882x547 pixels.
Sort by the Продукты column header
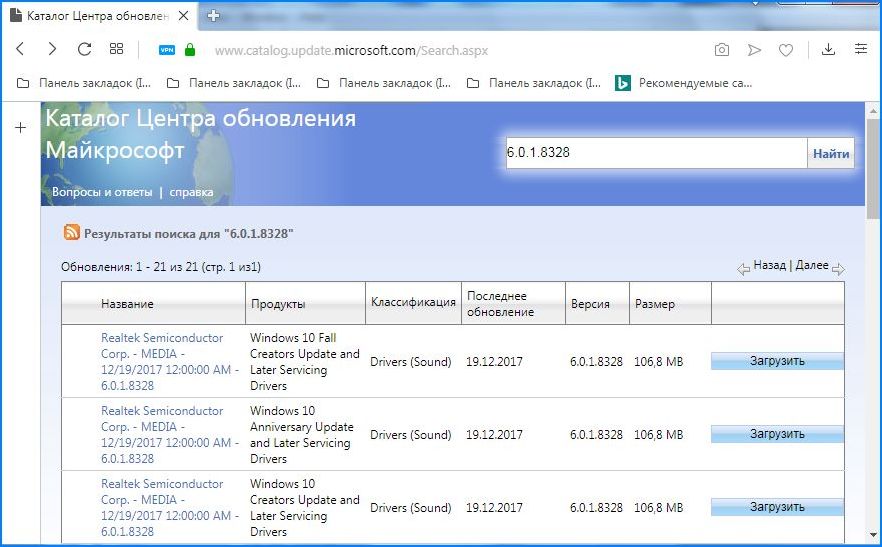278,304
